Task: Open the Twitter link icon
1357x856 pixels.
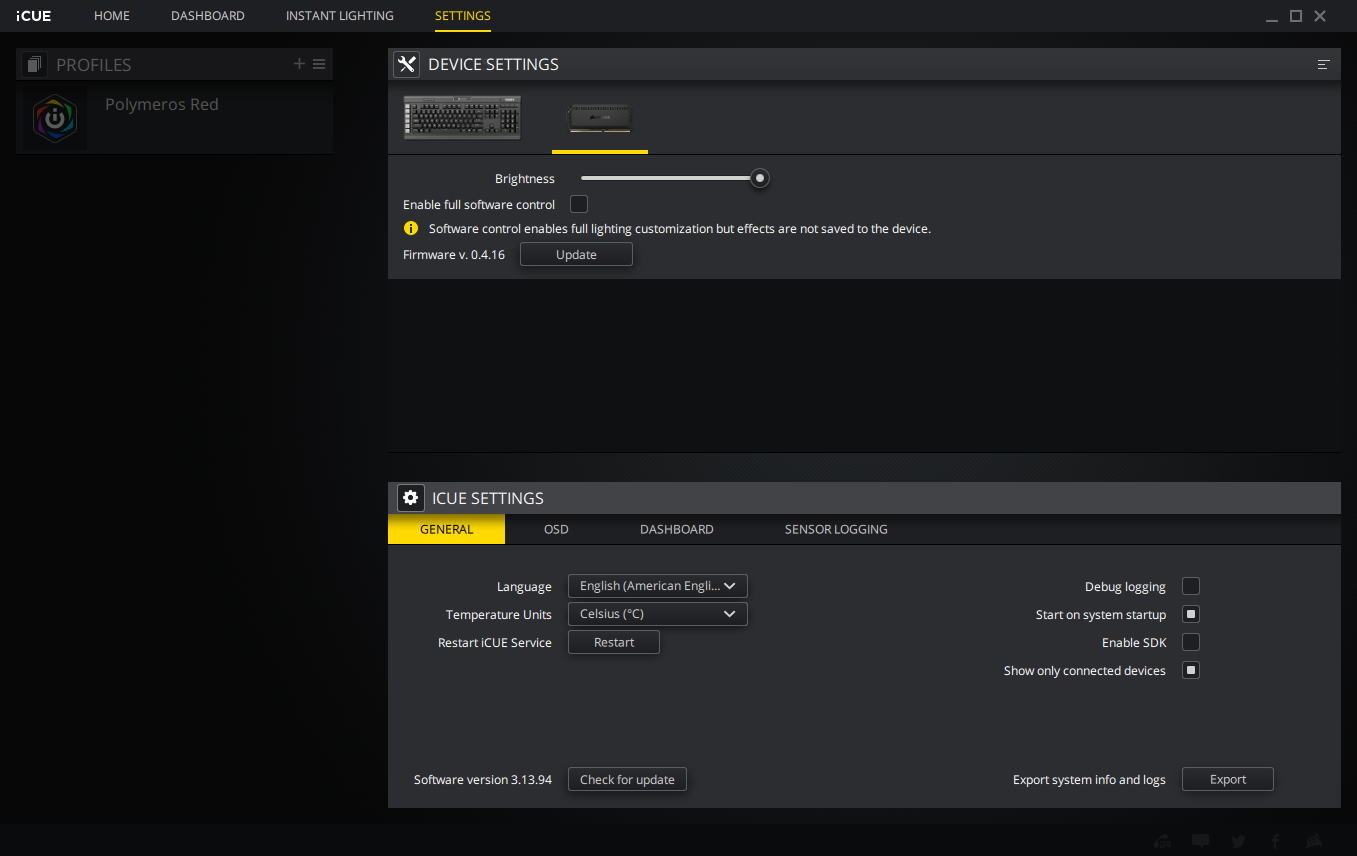Action: tap(1238, 841)
